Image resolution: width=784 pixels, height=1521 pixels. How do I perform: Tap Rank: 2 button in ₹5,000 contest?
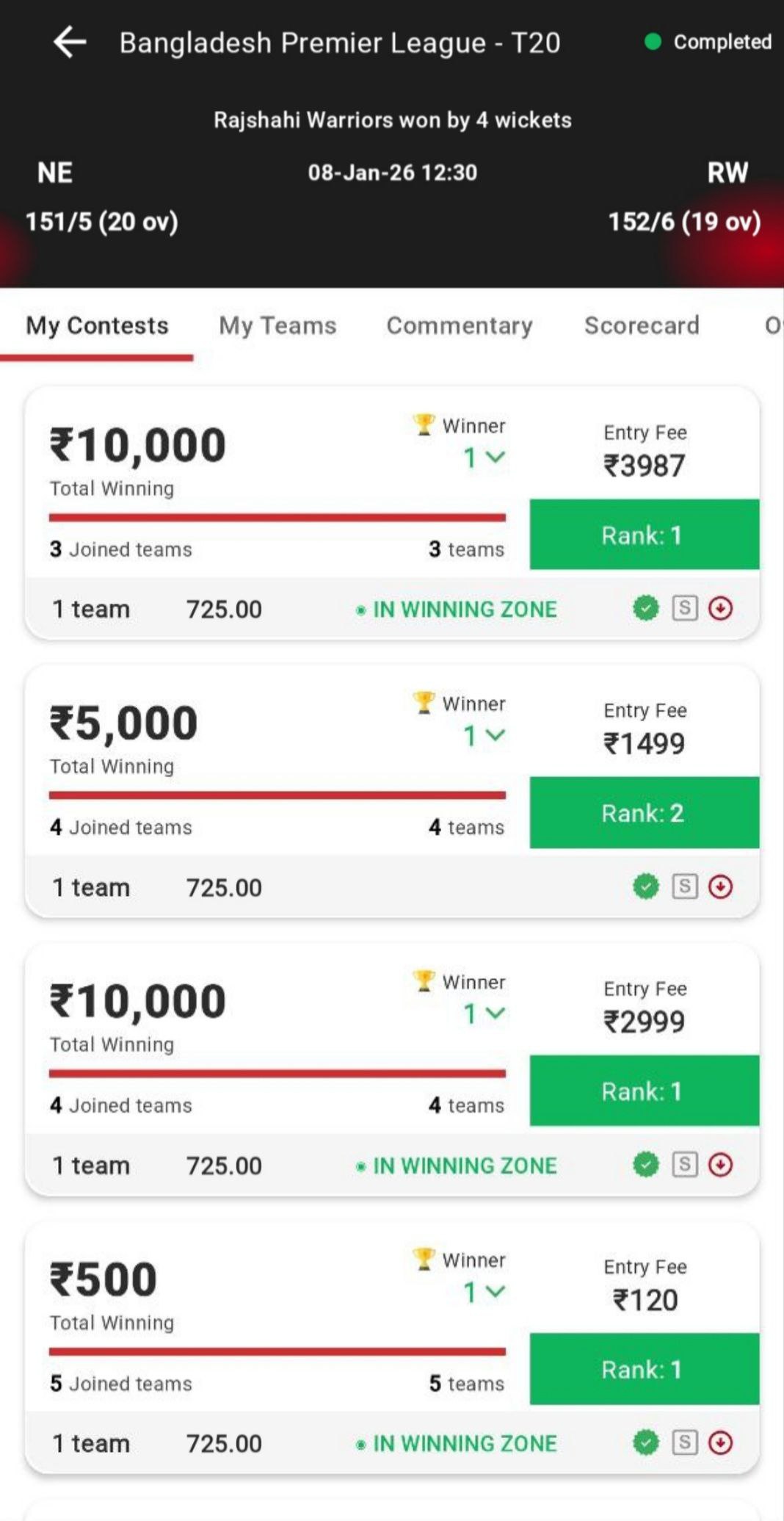coord(644,812)
